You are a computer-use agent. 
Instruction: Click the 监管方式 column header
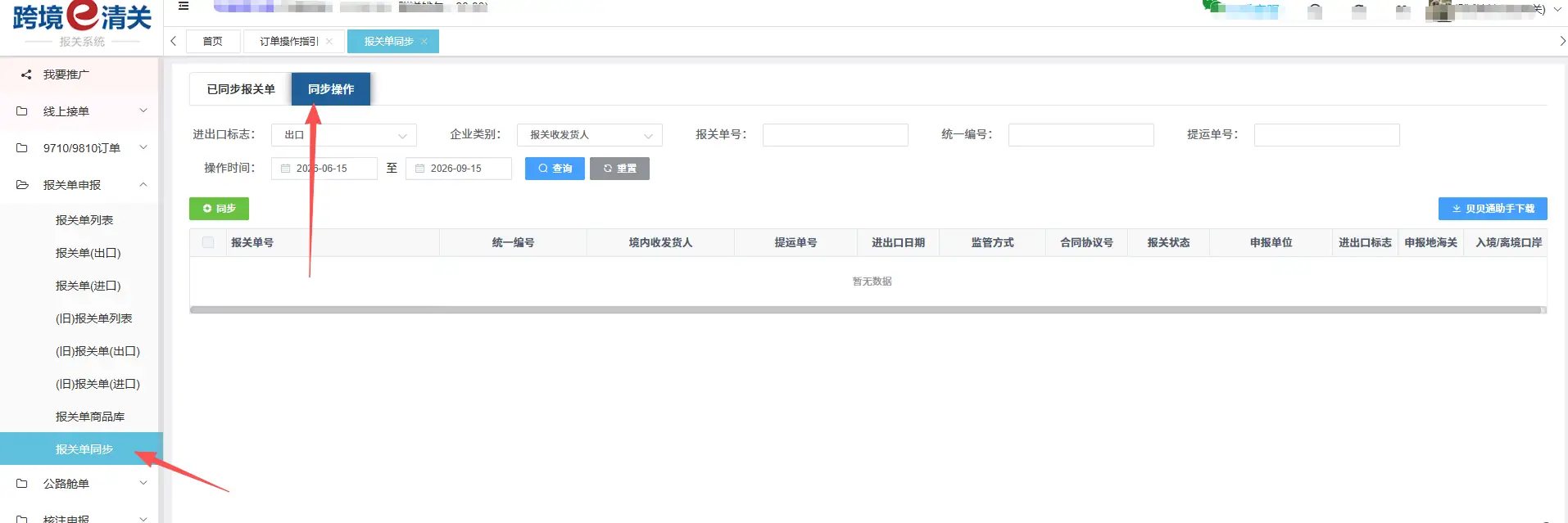tap(993, 242)
